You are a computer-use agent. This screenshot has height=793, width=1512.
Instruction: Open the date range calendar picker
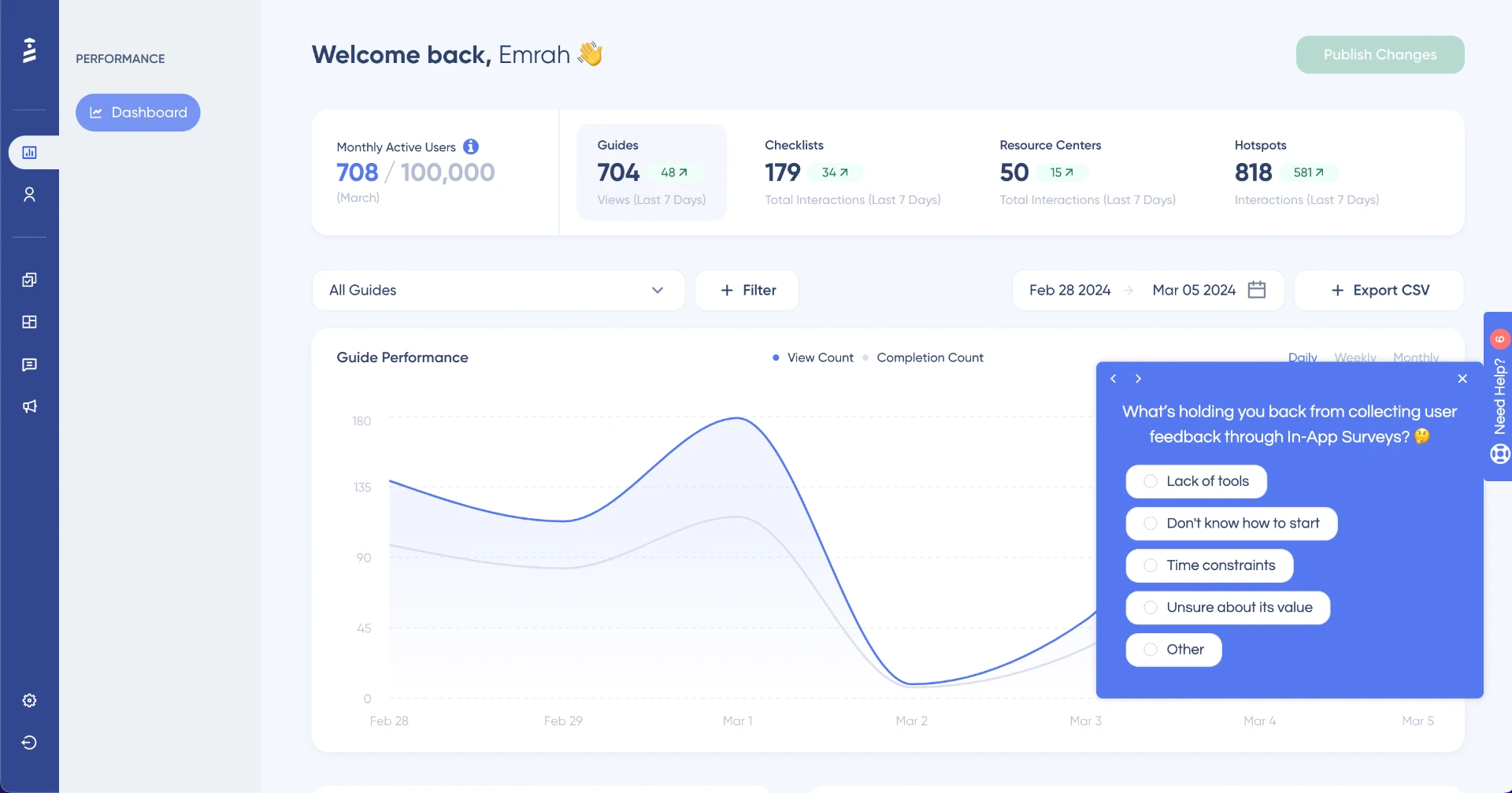click(x=1257, y=290)
